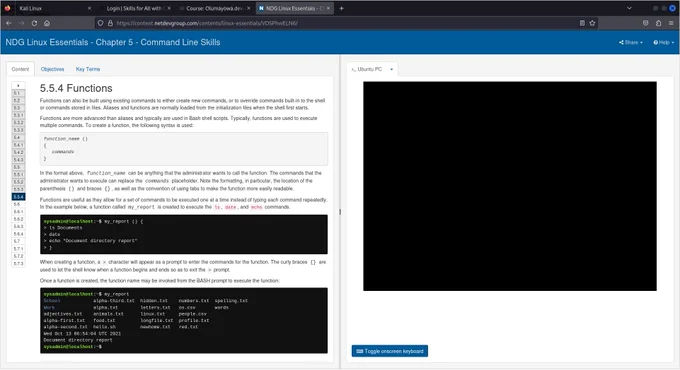The height and width of the screenshot is (370, 680).
Task: Go to section 5.6.2
Action: coord(18,219)
